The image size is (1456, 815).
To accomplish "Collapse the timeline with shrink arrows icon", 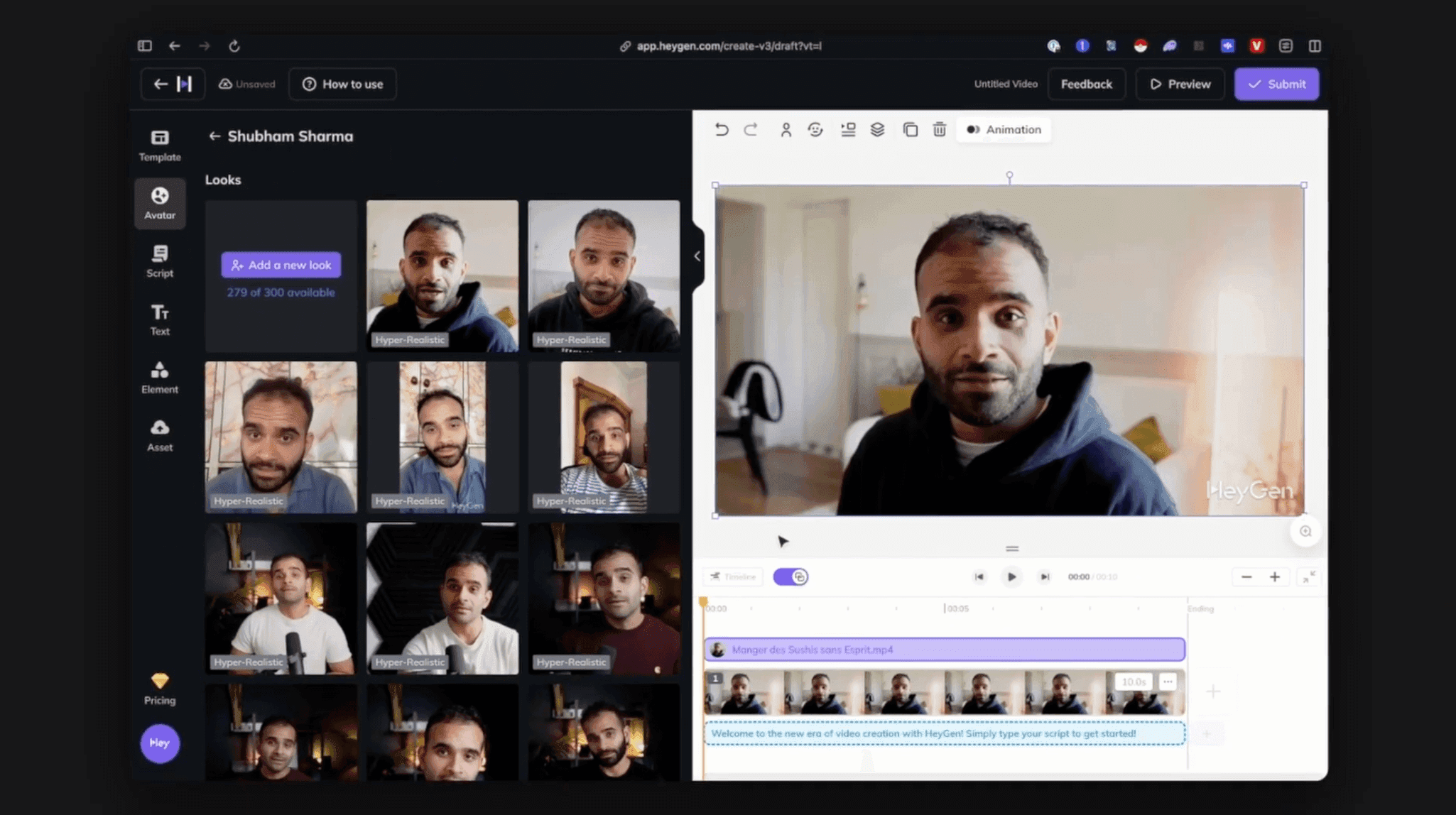I will coord(1308,576).
